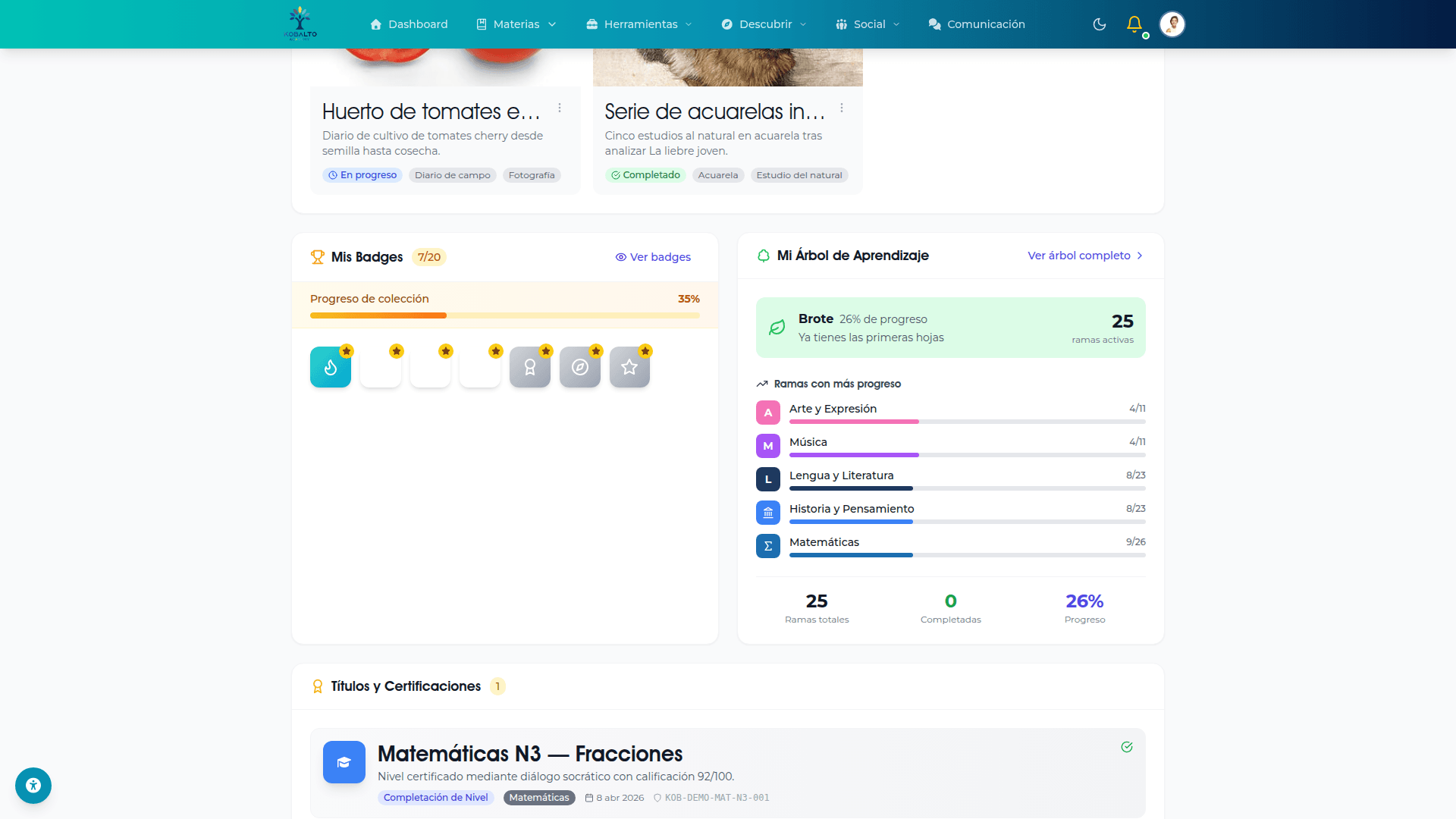Click the 7/20 badges counter
The height and width of the screenshot is (819, 1456).
[429, 257]
